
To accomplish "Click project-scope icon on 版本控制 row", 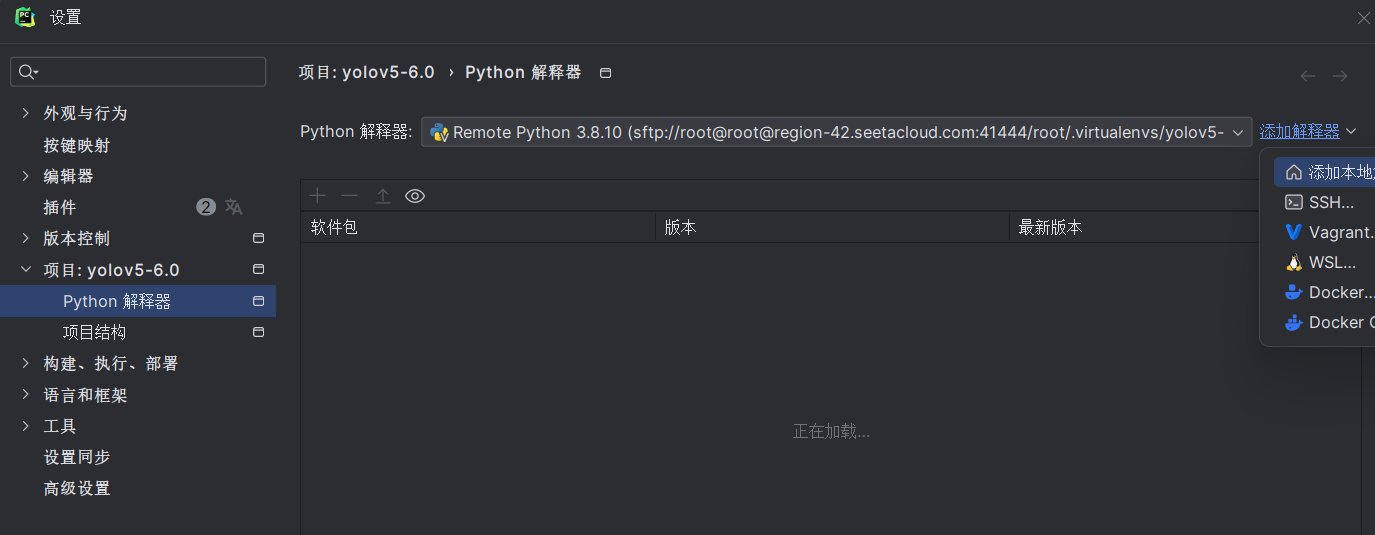I will [258, 238].
